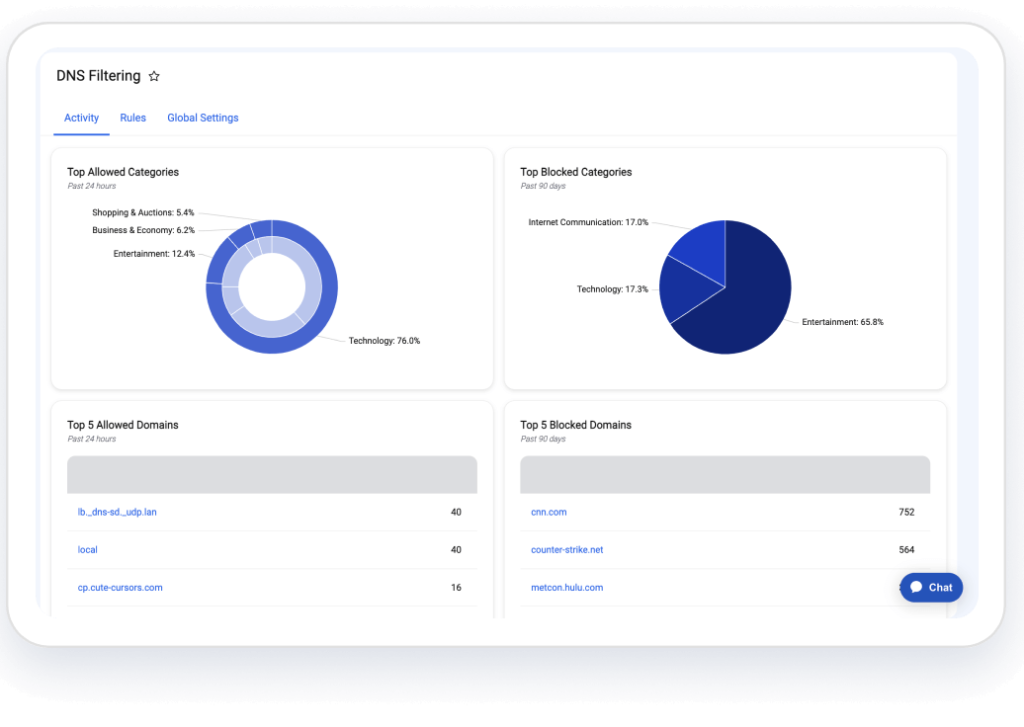Select the Technology slice in blocked pie chart

tap(687, 292)
